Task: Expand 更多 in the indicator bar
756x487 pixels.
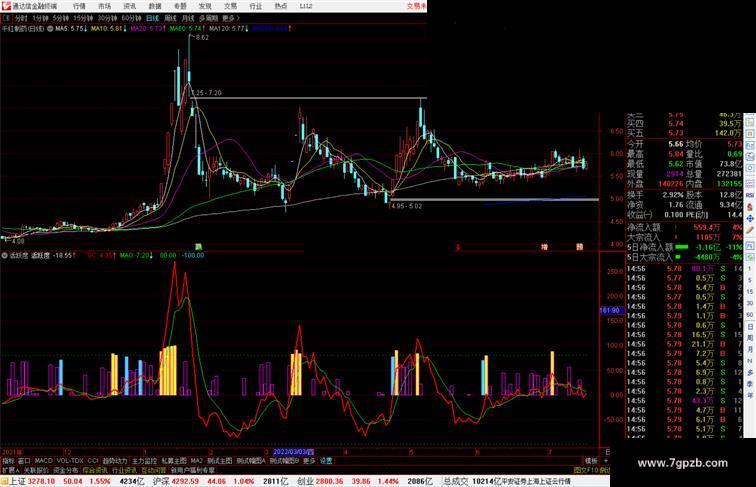Action: coord(309,461)
